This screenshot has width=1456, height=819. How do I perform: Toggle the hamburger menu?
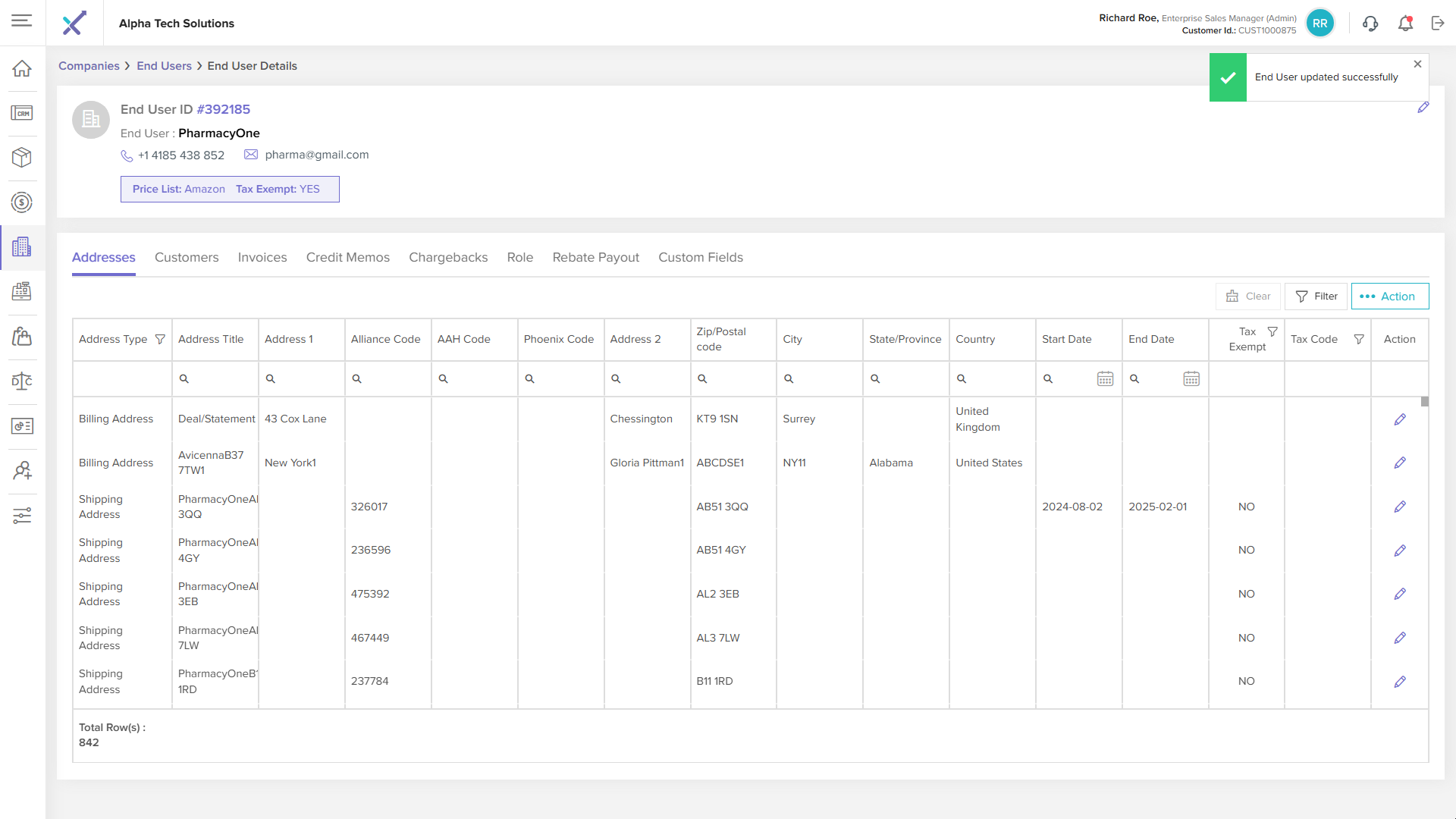22,20
